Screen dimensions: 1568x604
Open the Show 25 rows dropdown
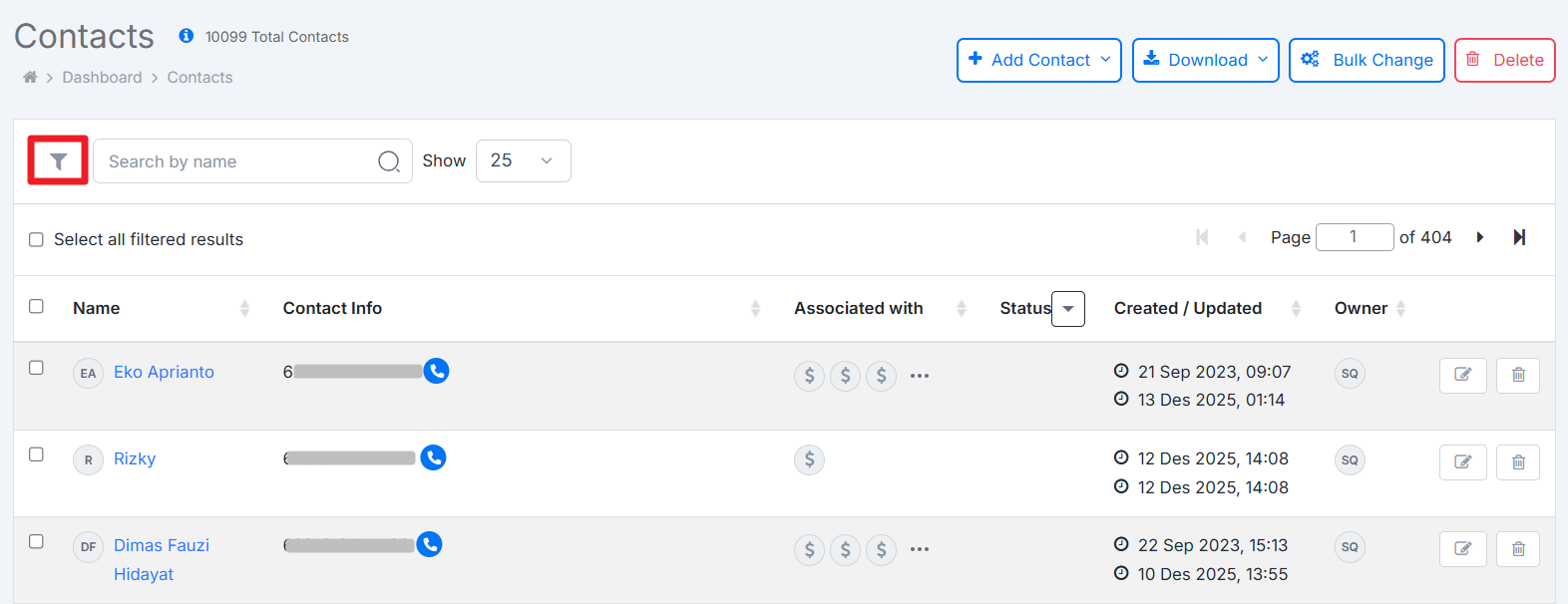tap(523, 160)
